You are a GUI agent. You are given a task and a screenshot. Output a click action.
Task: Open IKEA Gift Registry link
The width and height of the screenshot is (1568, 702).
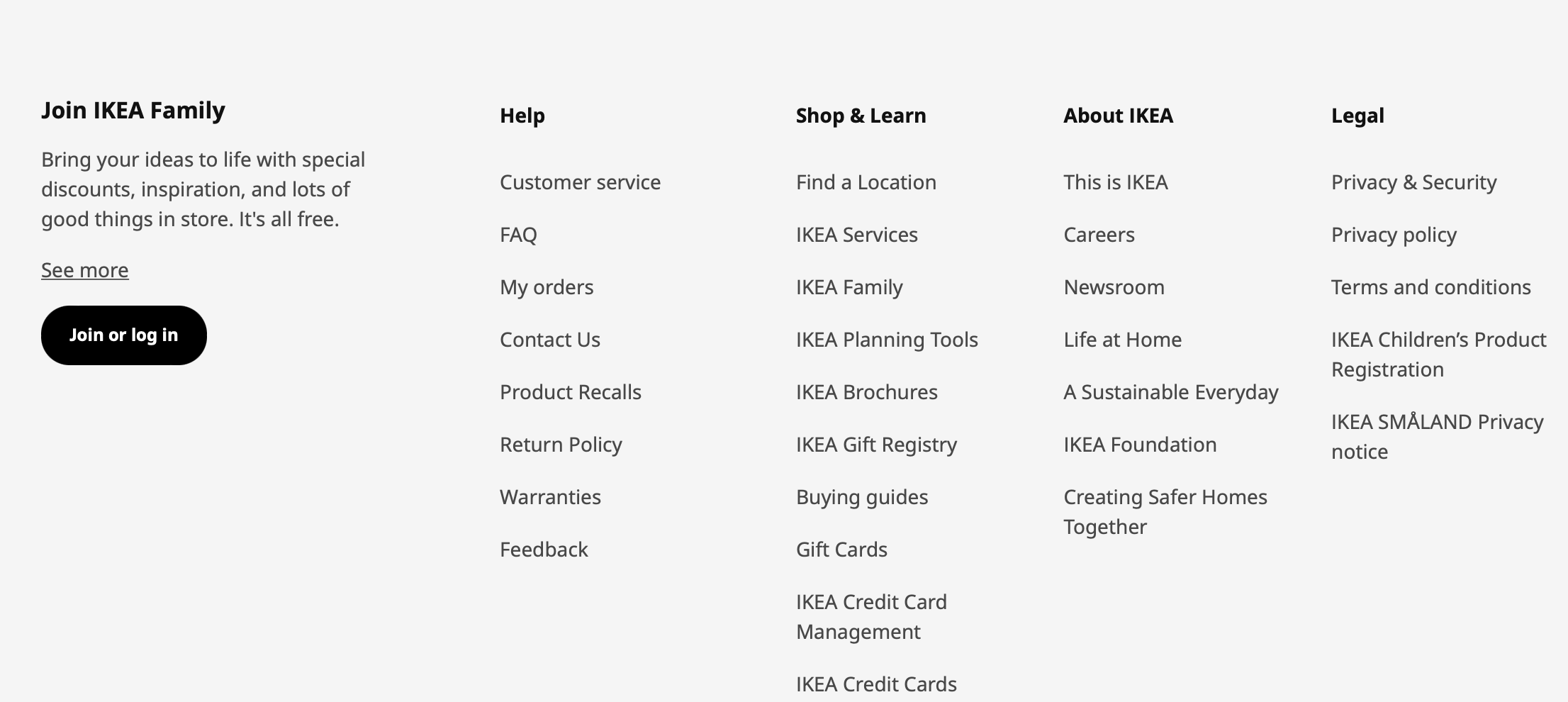click(x=876, y=445)
